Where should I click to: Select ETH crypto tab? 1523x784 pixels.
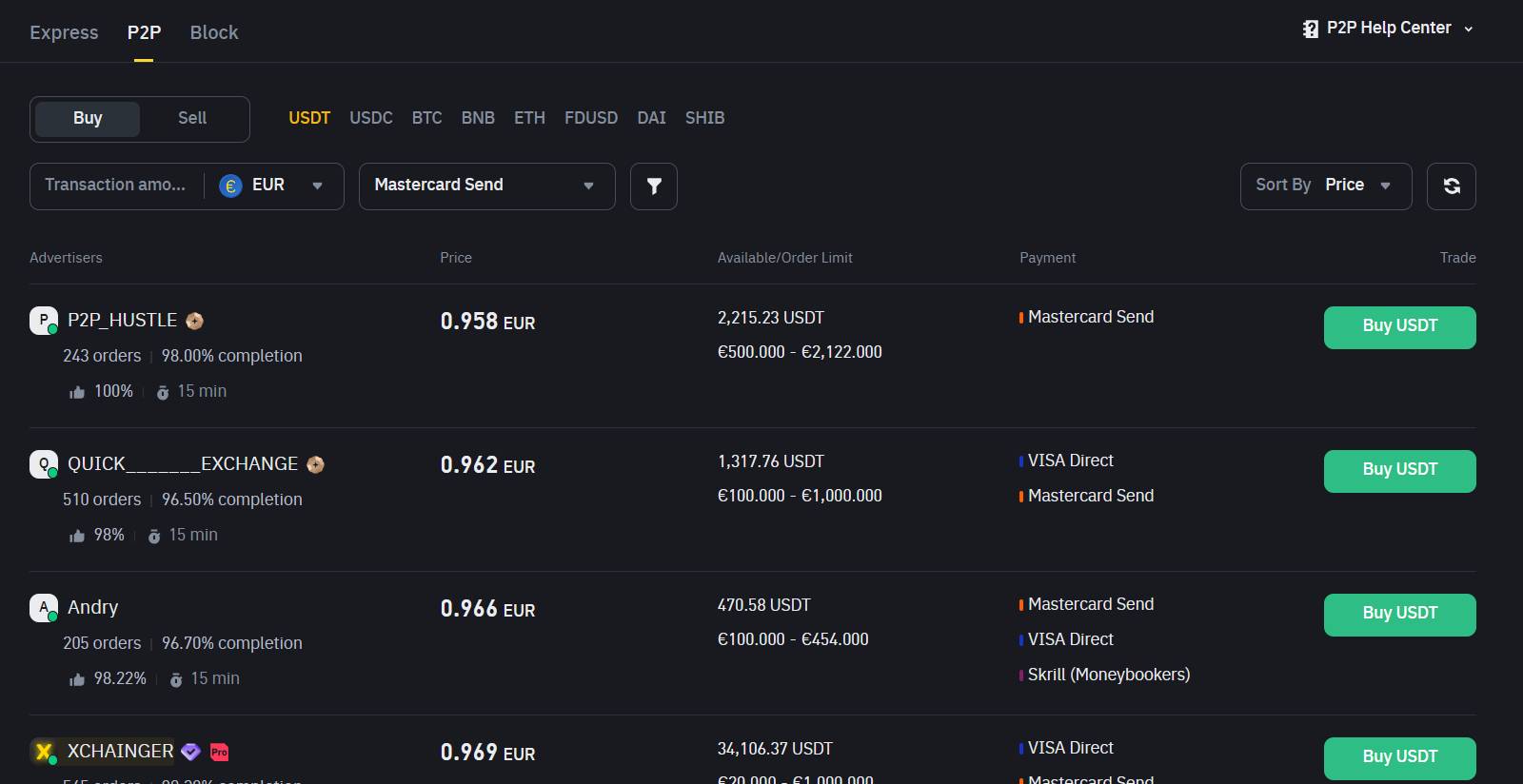tap(529, 118)
